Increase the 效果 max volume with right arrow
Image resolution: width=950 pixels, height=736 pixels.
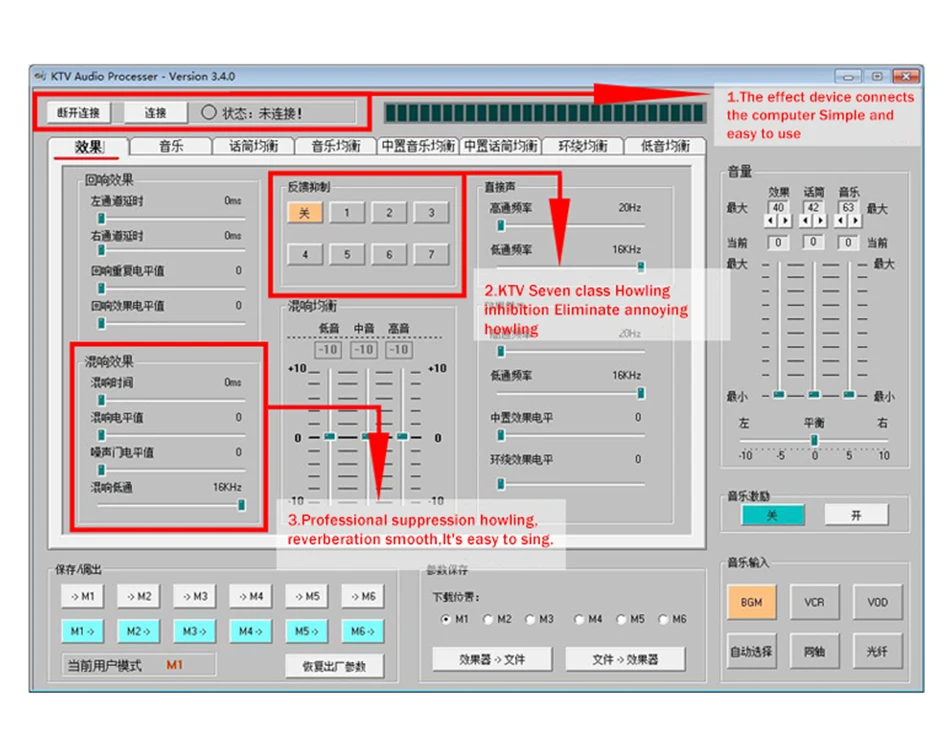[x=785, y=221]
